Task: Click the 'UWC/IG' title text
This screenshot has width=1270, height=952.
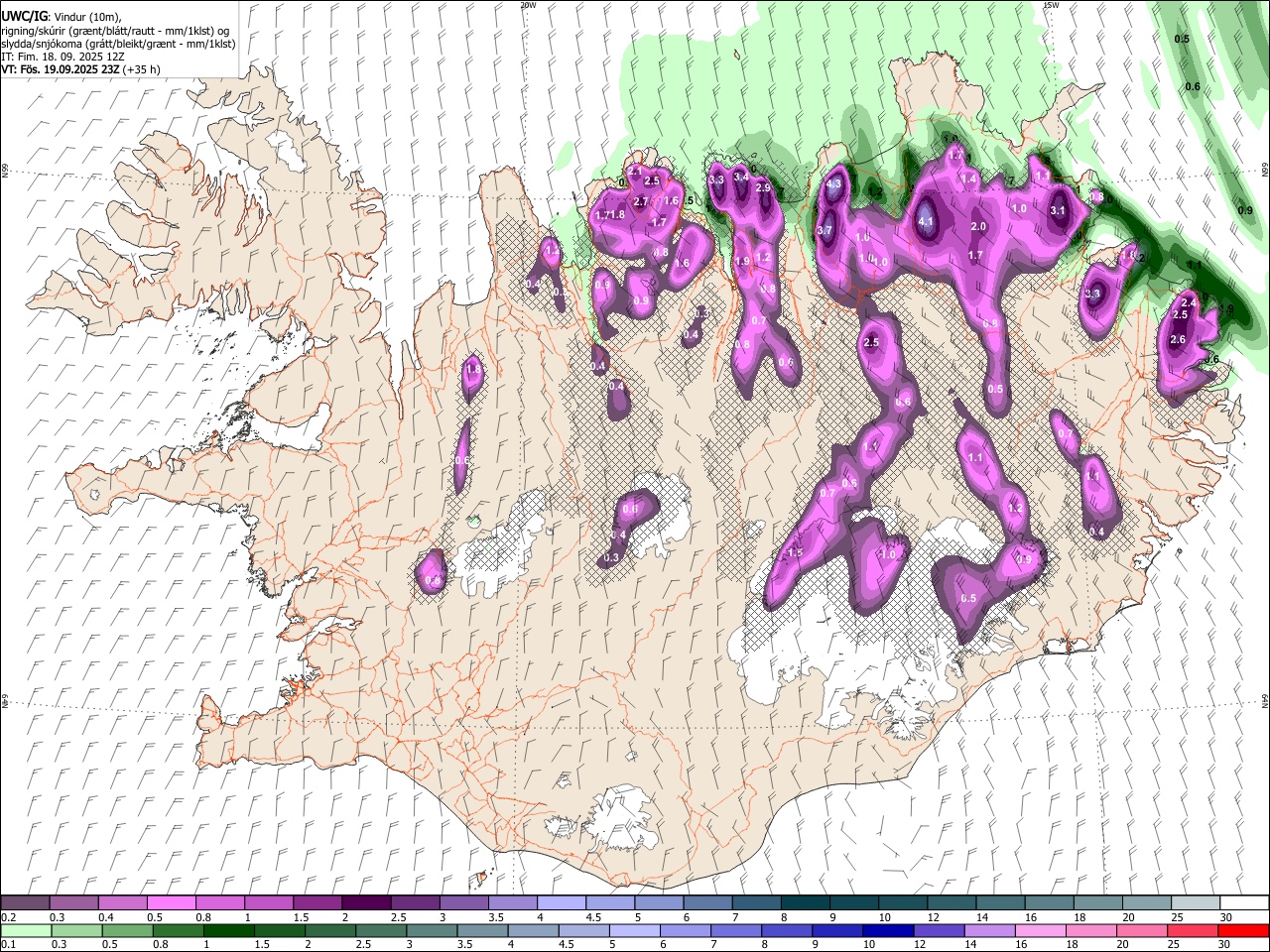Action: click(23, 16)
